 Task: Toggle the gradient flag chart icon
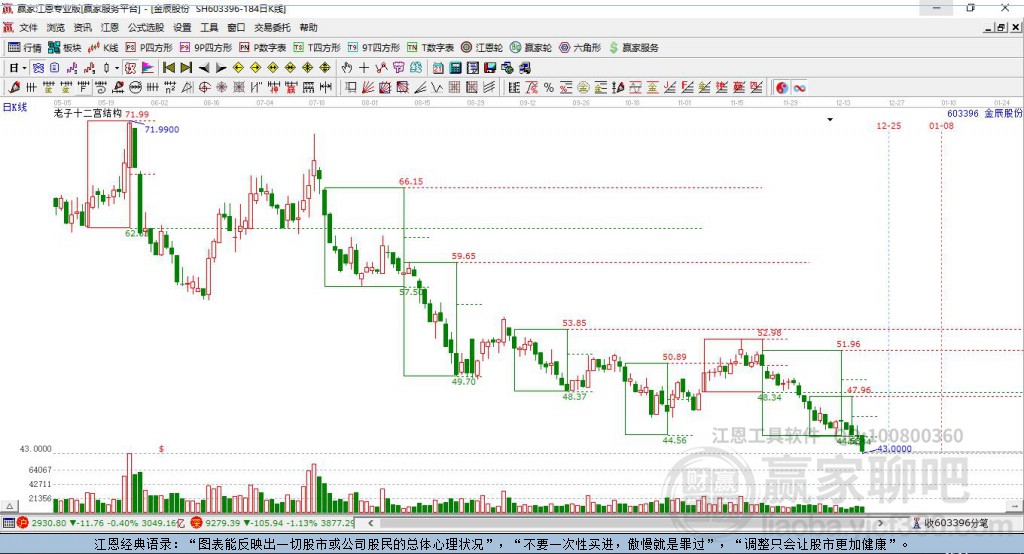coord(148,68)
